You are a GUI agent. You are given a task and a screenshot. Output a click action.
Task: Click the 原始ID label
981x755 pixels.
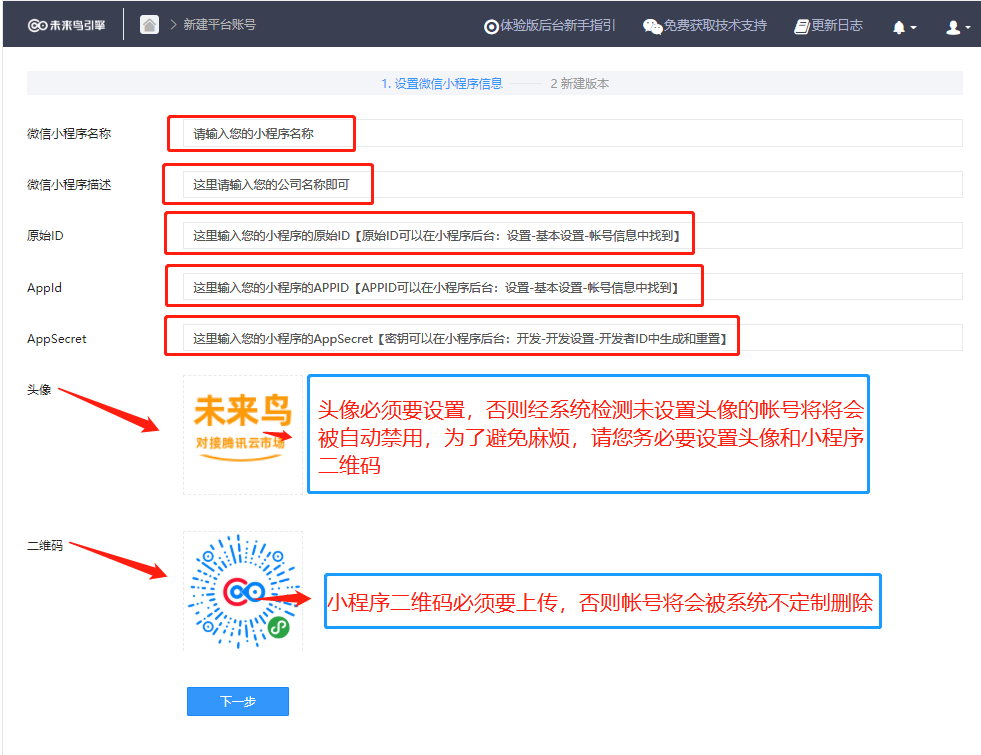tap(45, 236)
